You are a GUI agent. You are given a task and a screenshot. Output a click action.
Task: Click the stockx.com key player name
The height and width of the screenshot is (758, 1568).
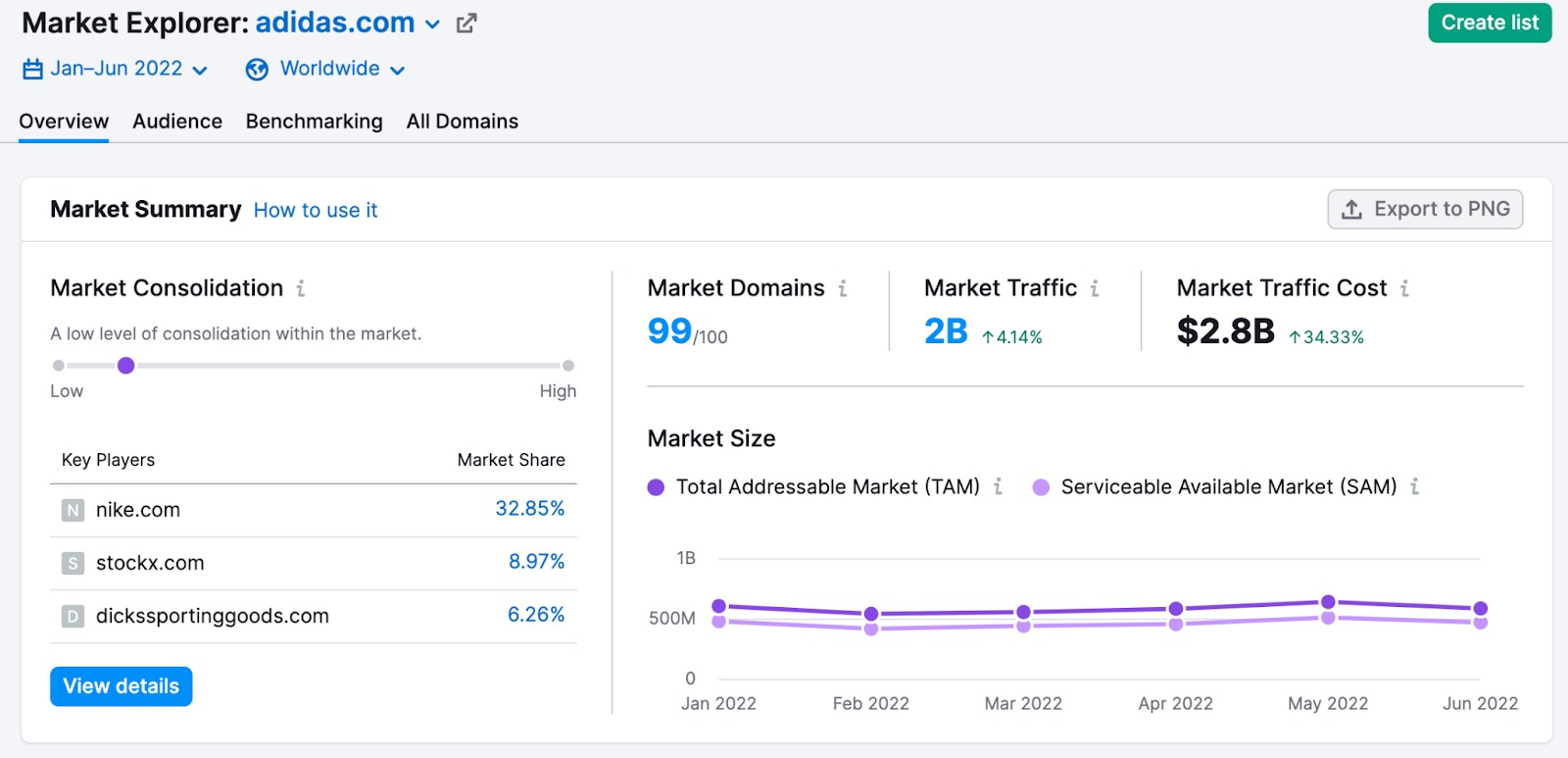pos(150,563)
